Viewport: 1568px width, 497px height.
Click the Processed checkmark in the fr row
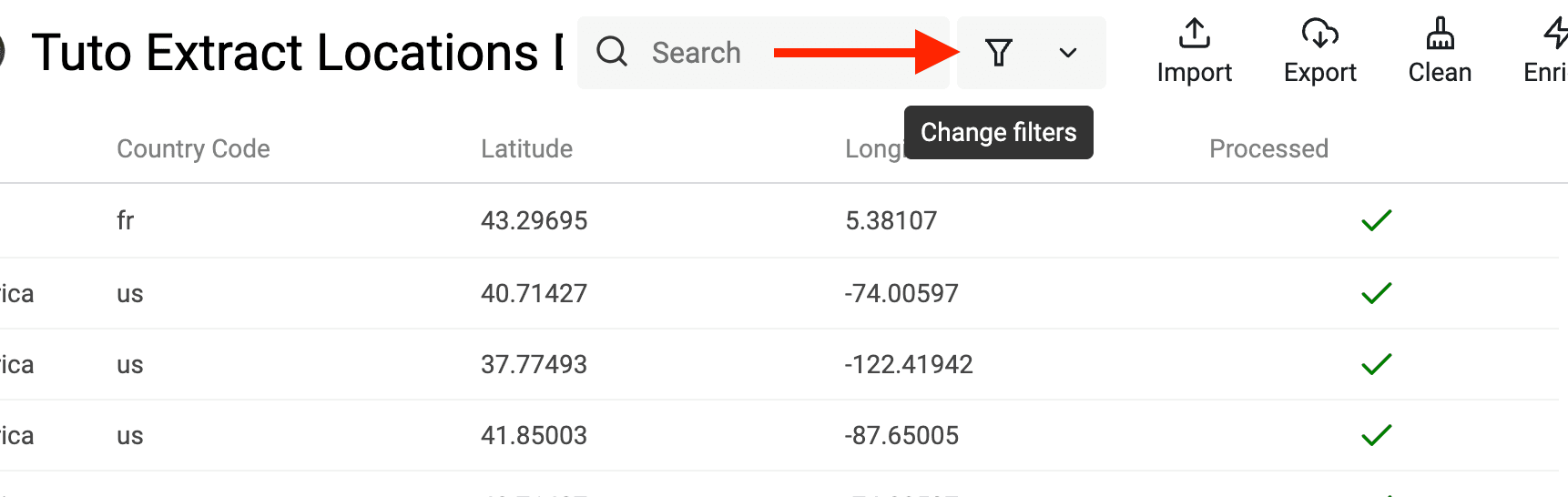pos(1376,220)
